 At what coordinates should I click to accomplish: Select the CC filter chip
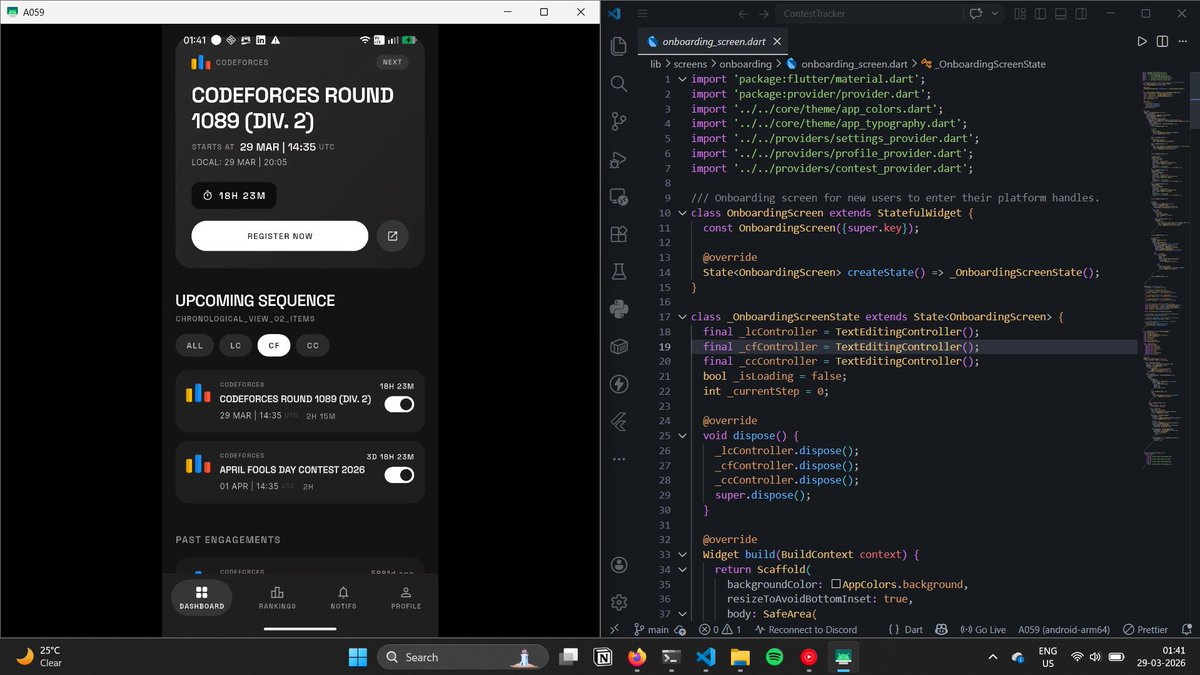pyautogui.click(x=313, y=346)
